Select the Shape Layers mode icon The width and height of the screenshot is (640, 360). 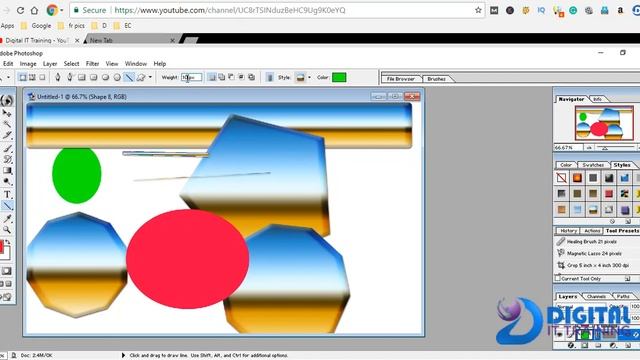click(x=23, y=77)
